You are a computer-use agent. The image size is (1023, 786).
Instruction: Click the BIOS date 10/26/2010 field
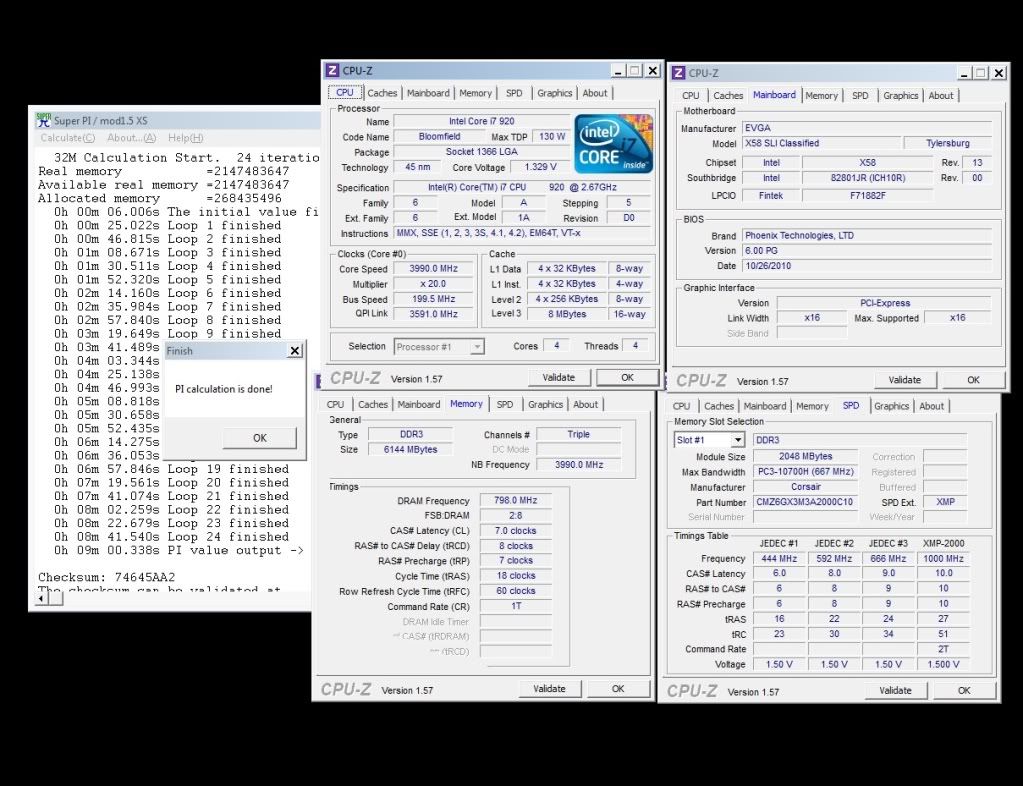point(866,266)
